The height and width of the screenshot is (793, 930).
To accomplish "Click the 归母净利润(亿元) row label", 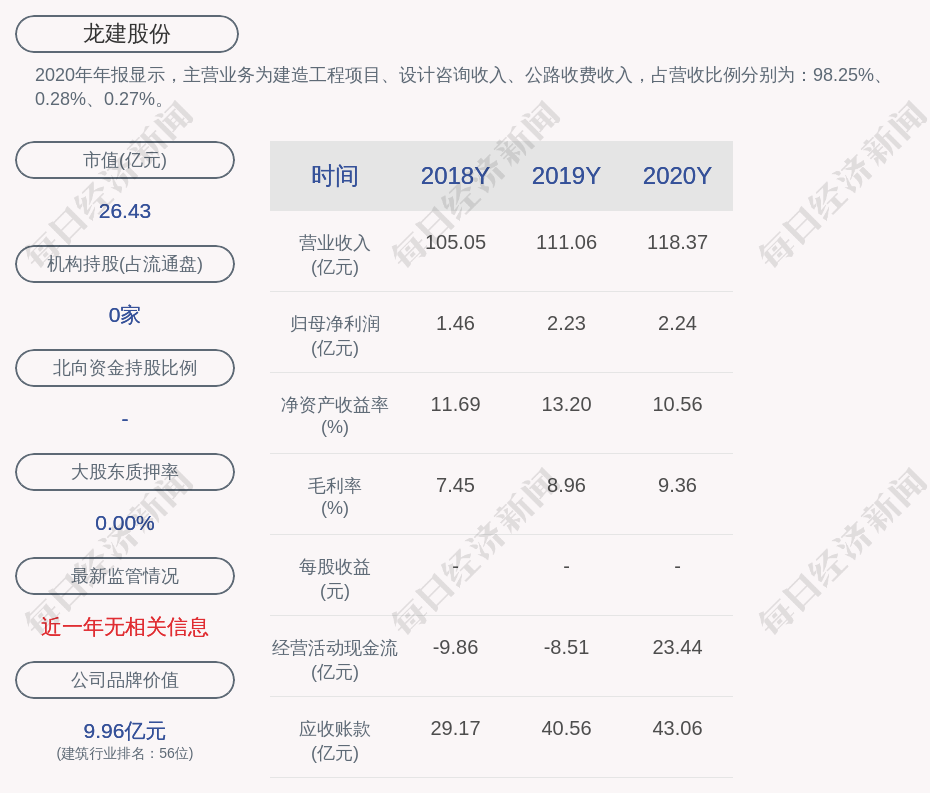I will click(x=335, y=336).
